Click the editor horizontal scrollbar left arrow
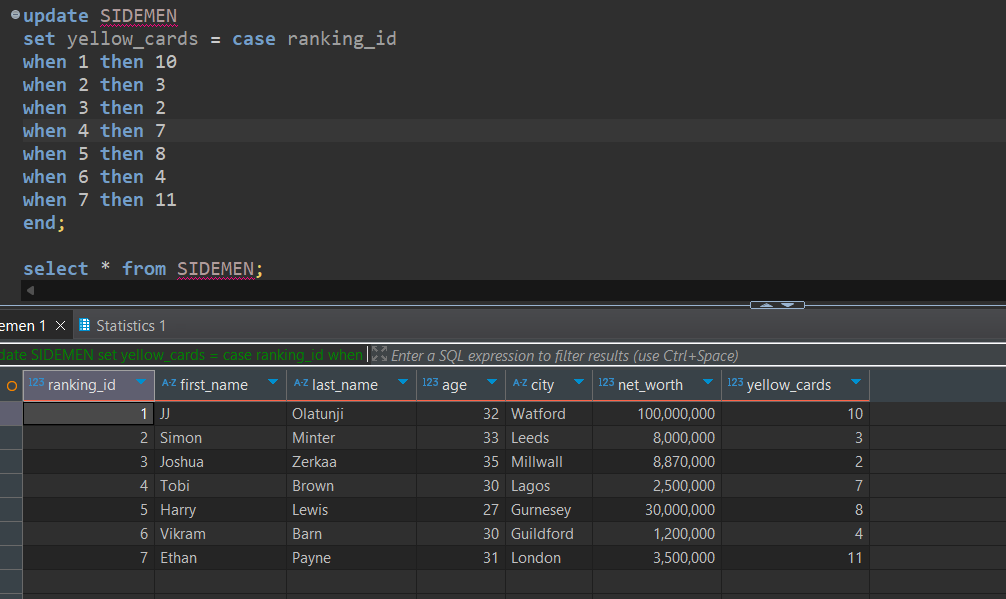The height and width of the screenshot is (599, 1006). (x=30, y=291)
